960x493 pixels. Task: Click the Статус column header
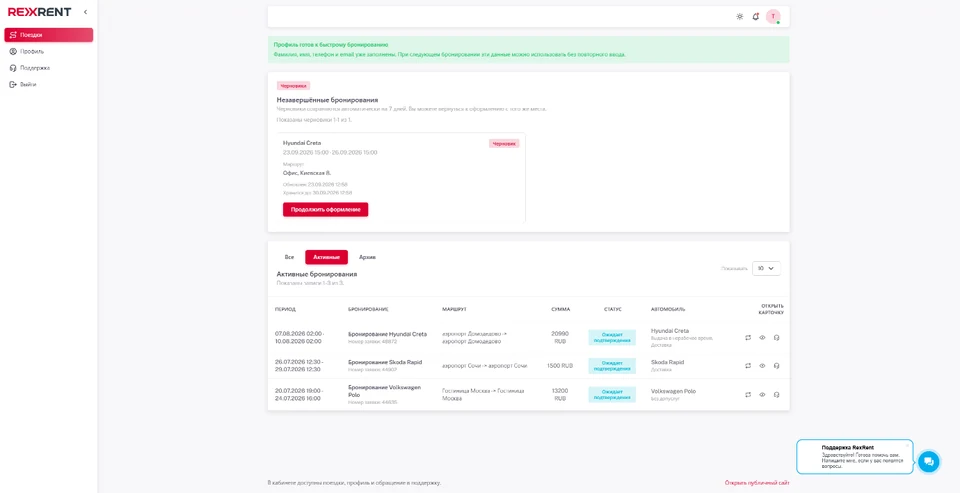pyautogui.click(x=612, y=309)
